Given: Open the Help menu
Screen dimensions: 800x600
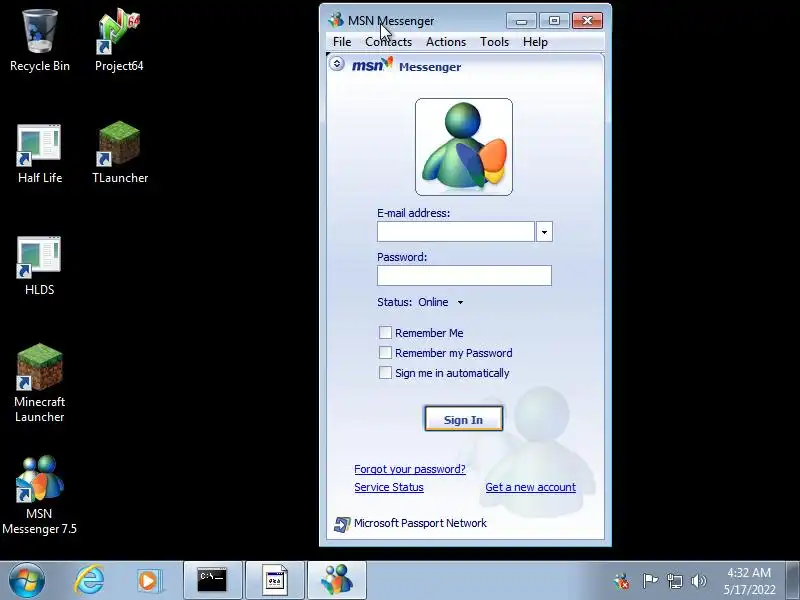Looking at the screenshot, I should [x=535, y=42].
